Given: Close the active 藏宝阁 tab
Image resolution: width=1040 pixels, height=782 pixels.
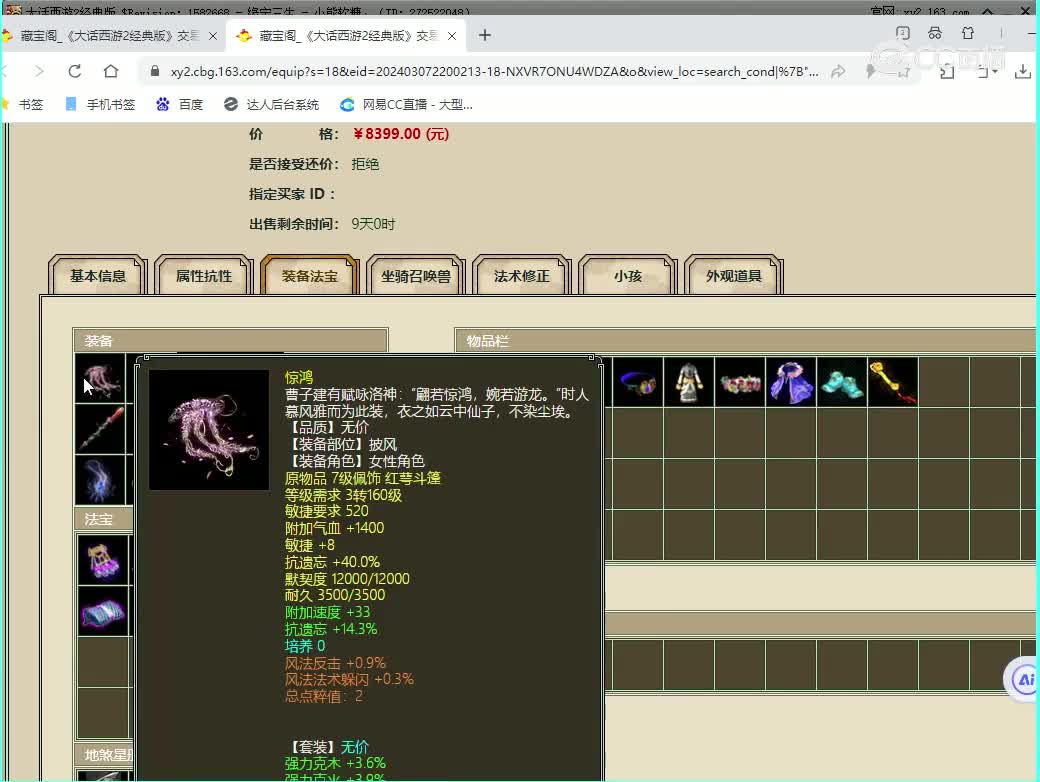Looking at the screenshot, I should pos(452,36).
